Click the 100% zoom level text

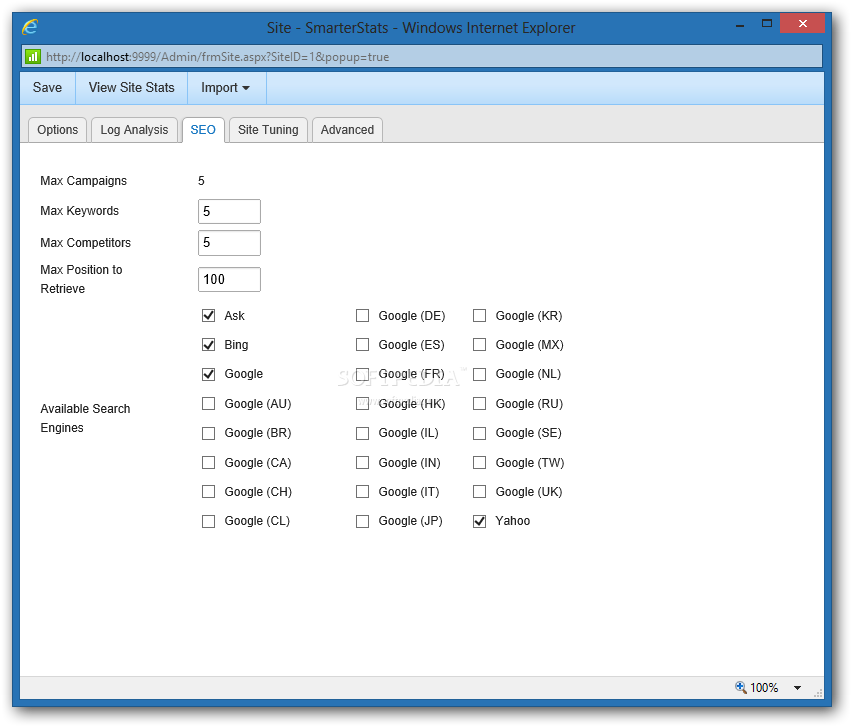tap(764, 688)
